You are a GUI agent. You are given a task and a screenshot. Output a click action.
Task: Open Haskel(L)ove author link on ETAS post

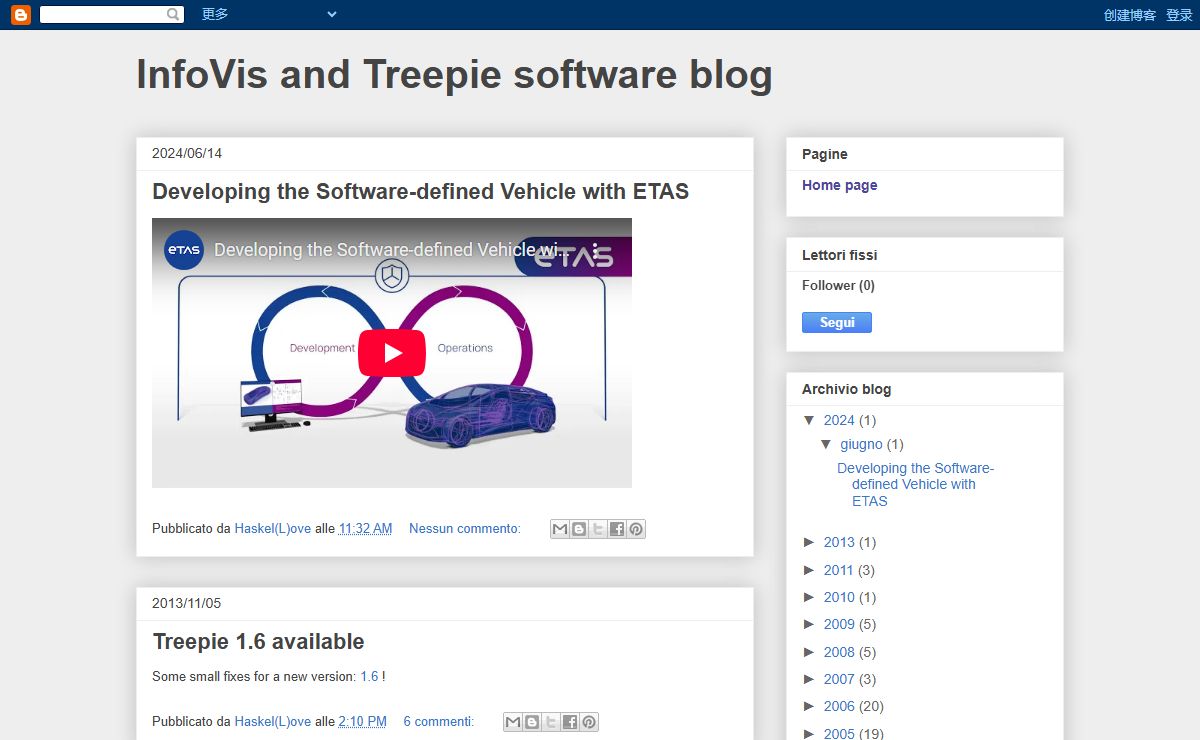273,529
